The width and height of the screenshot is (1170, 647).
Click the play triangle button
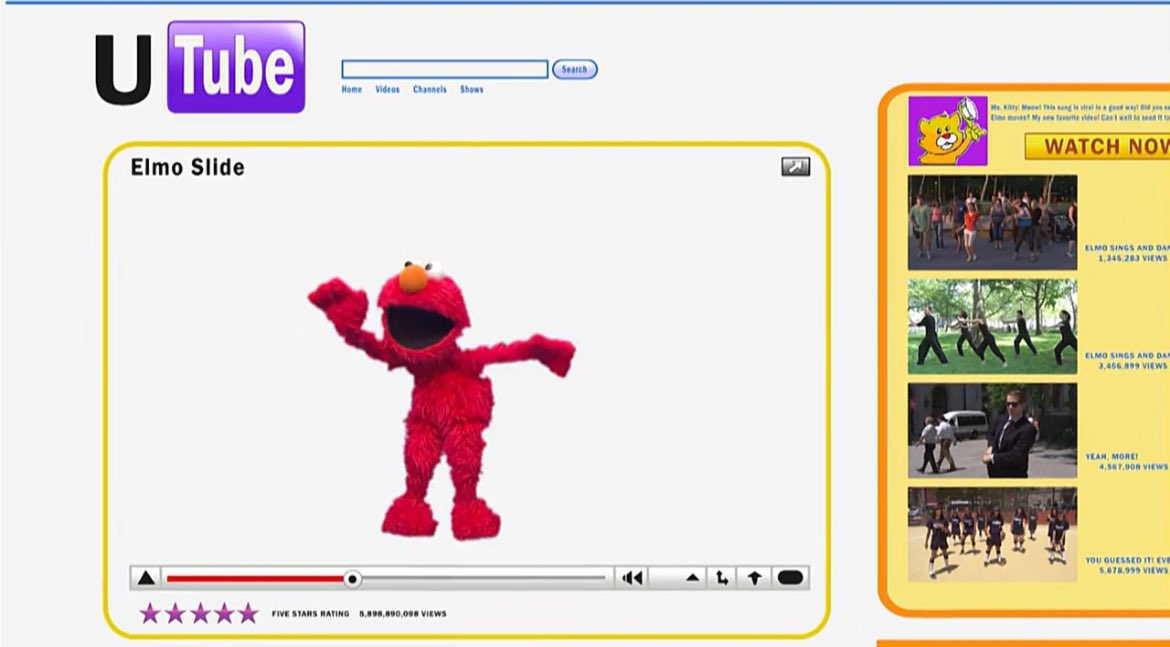click(146, 578)
